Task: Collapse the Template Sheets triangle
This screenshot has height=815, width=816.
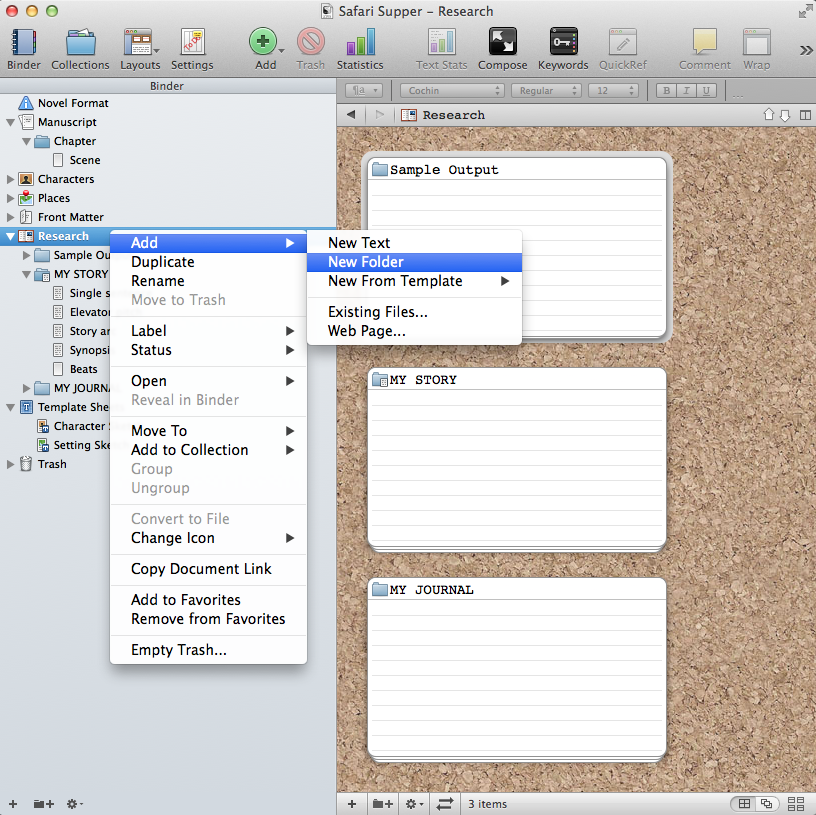Action: pos(10,408)
